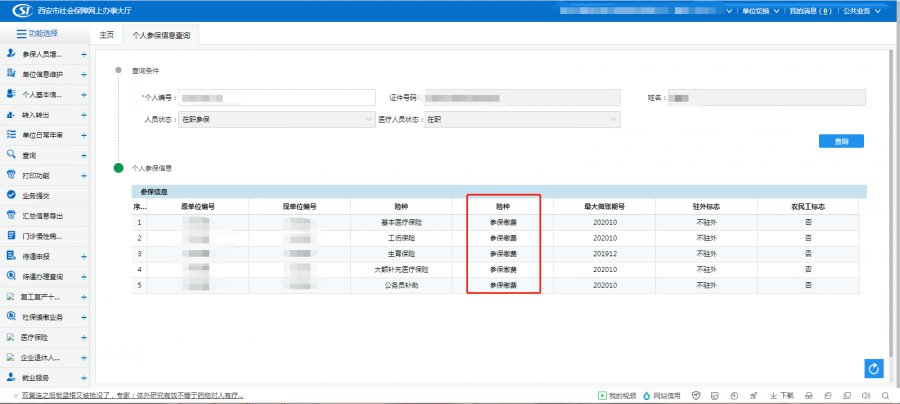Expand the 医疗保险 sidebar section
Image resolution: width=900 pixels, height=404 pixels.
click(x=83, y=337)
